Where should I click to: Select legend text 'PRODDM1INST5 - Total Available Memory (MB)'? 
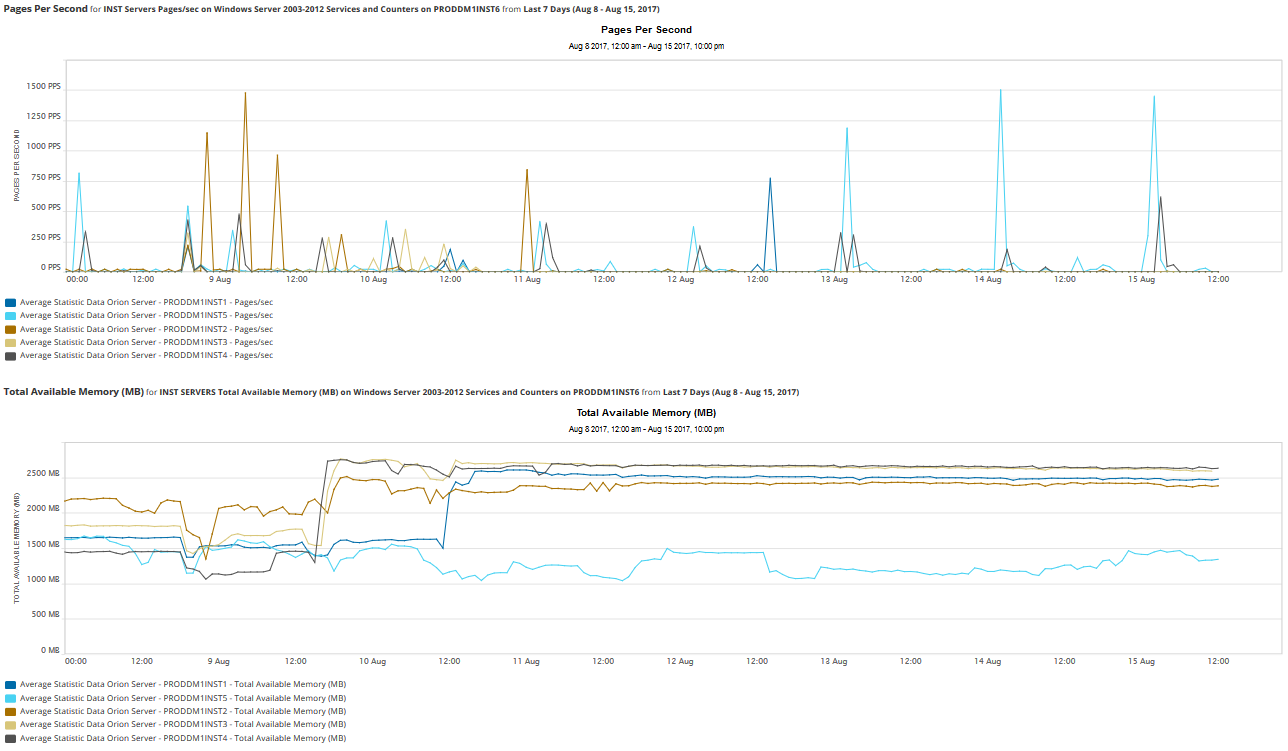(x=255, y=698)
